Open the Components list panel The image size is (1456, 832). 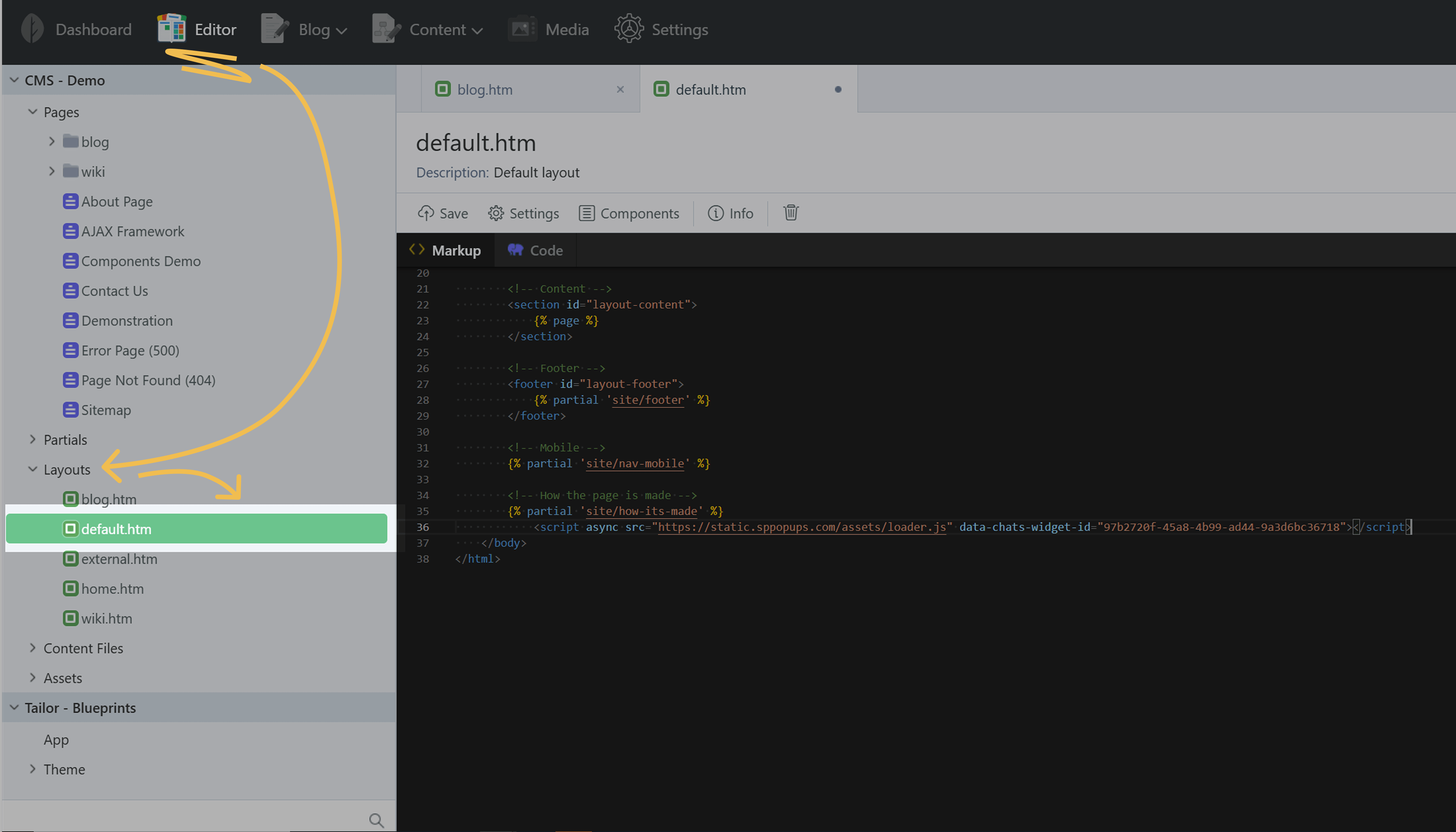[629, 213]
